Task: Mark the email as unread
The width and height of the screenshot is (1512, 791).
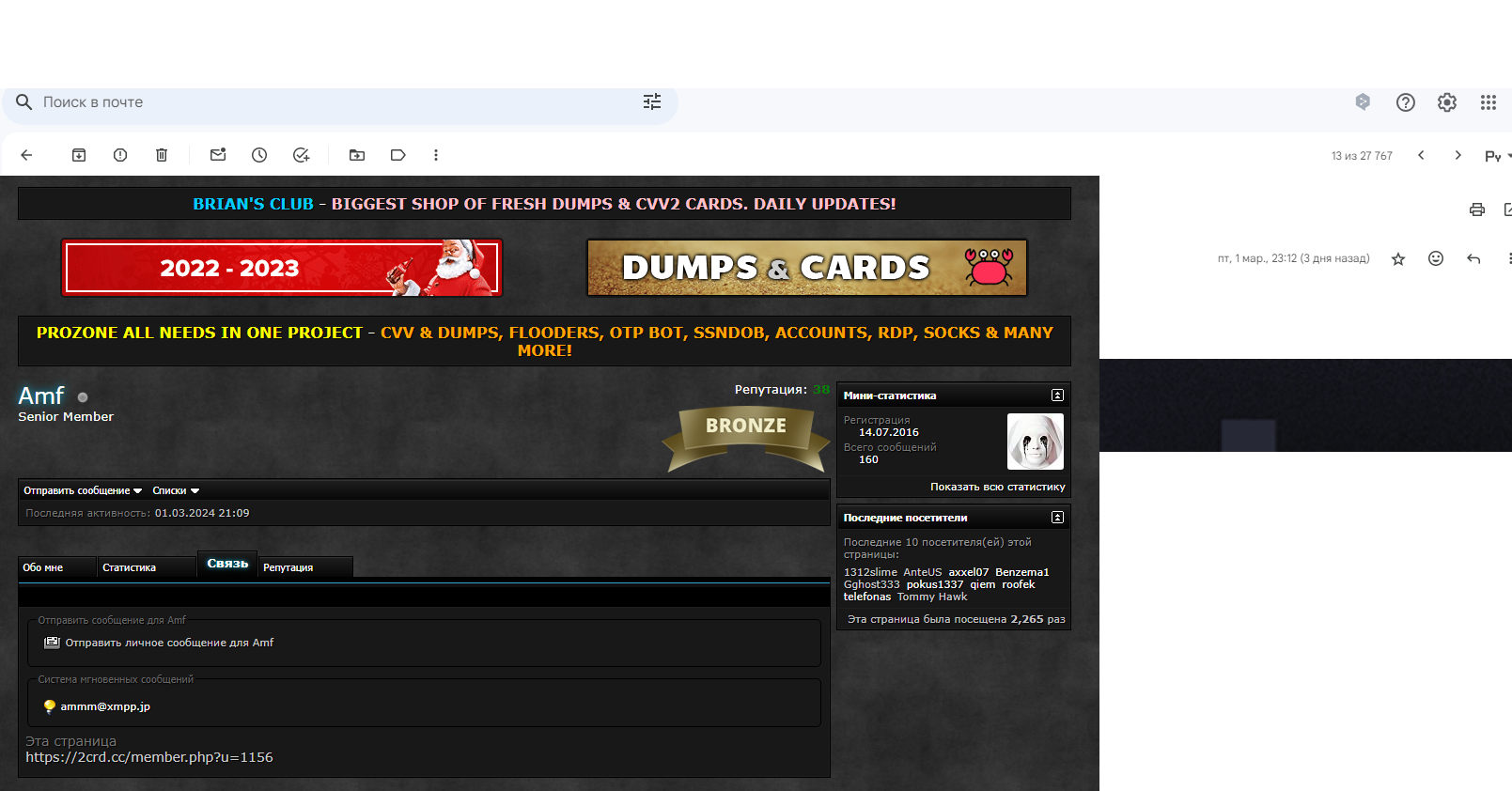Action: [218, 155]
